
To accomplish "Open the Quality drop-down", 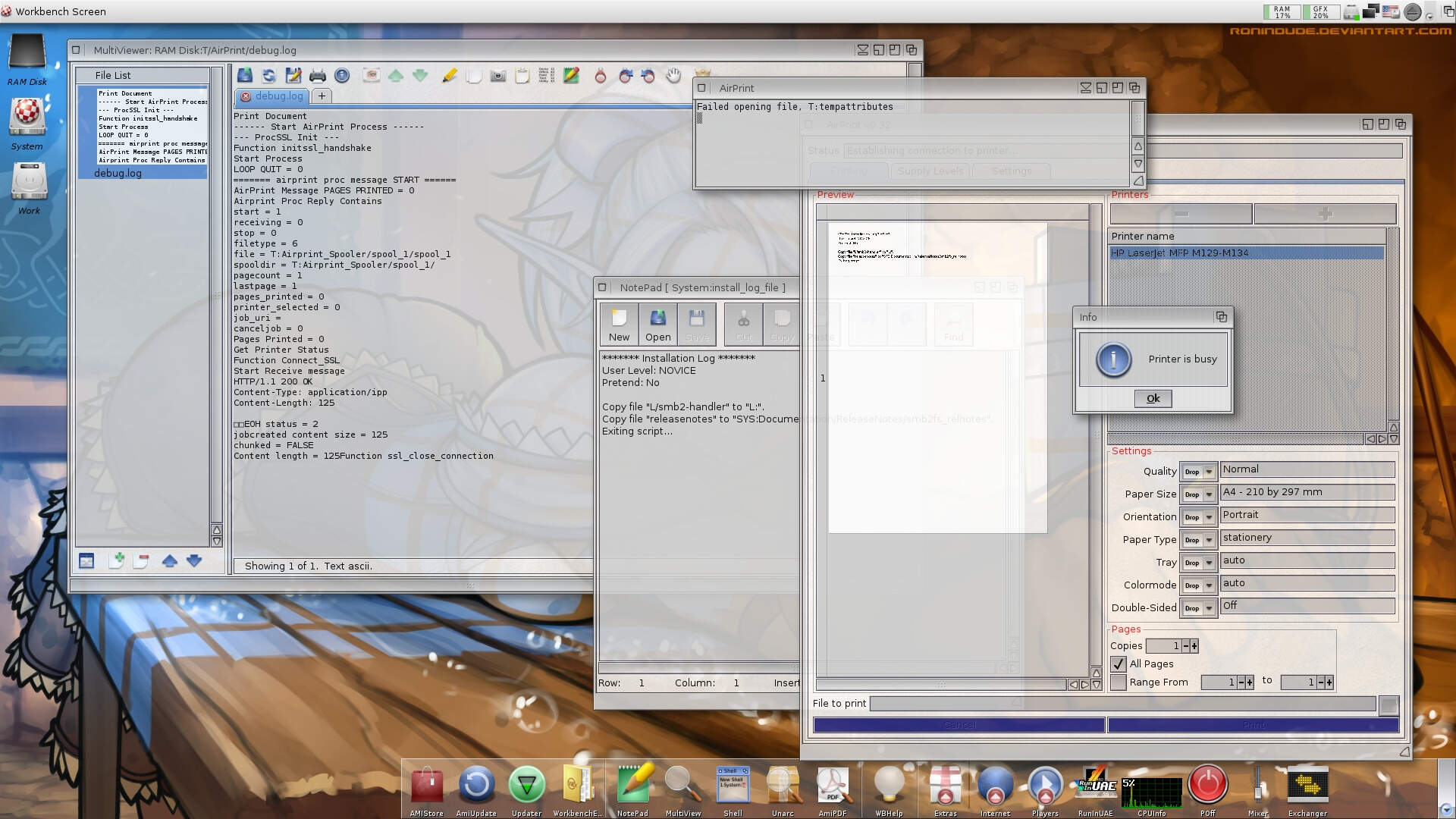I will coord(1198,472).
